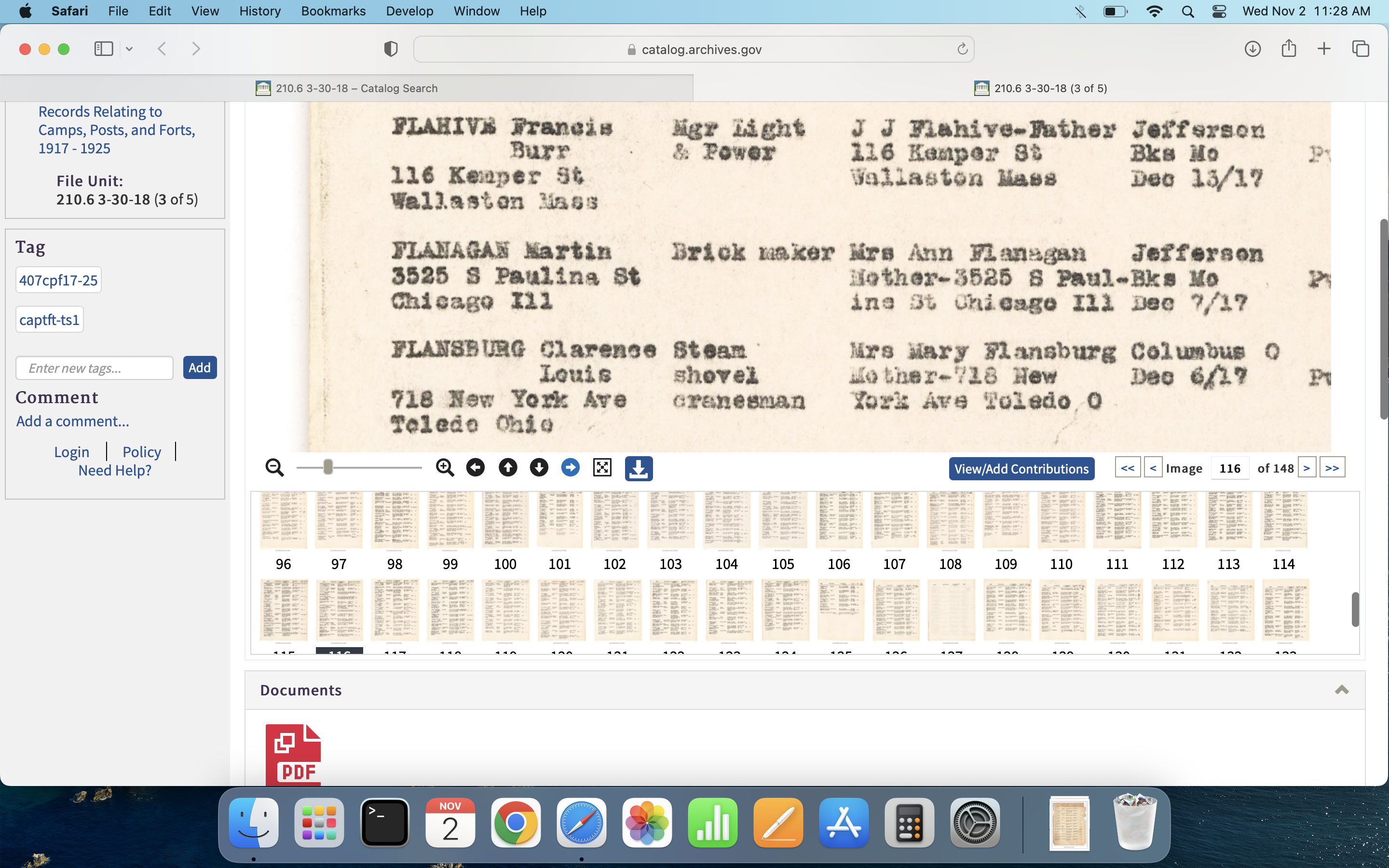Go to next image arrow button
The height and width of the screenshot is (868, 1389).
click(x=1307, y=468)
